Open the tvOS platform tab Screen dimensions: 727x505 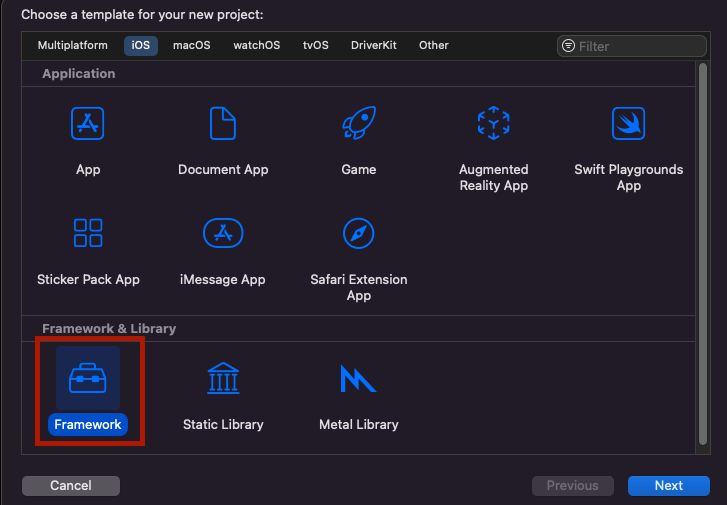[x=316, y=45]
